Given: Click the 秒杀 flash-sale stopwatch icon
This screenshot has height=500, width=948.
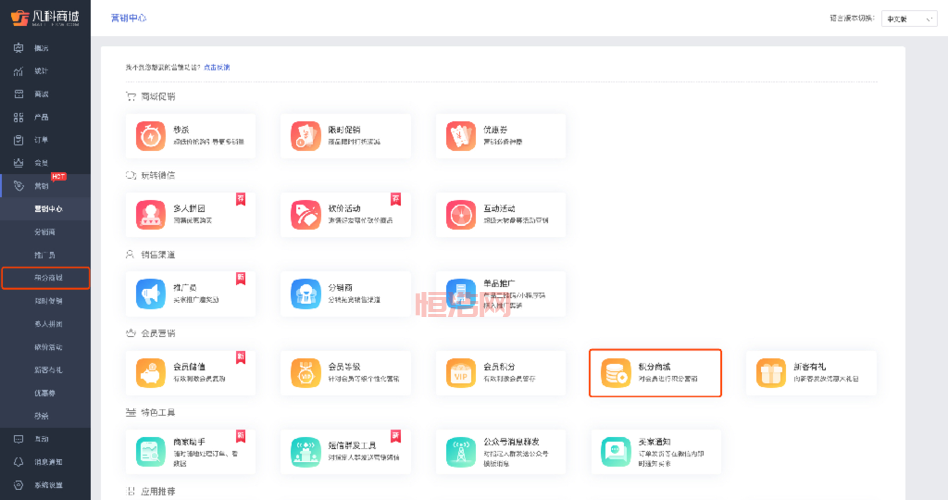Looking at the screenshot, I should click(152, 136).
